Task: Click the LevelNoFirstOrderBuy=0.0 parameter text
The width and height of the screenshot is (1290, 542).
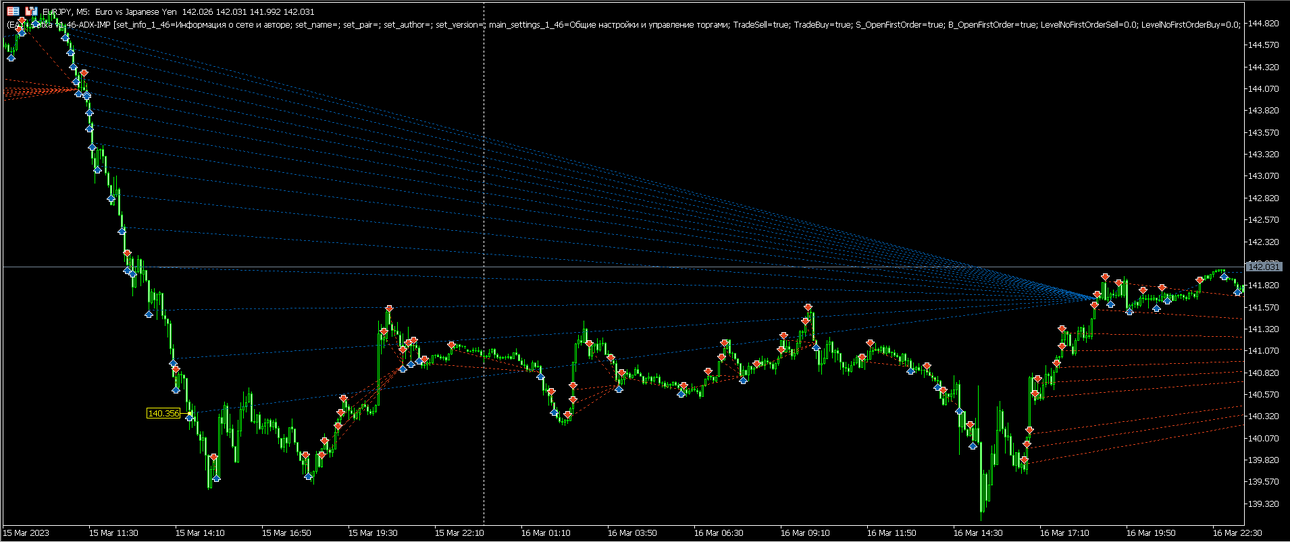Action: click(x=1190, y=24)
